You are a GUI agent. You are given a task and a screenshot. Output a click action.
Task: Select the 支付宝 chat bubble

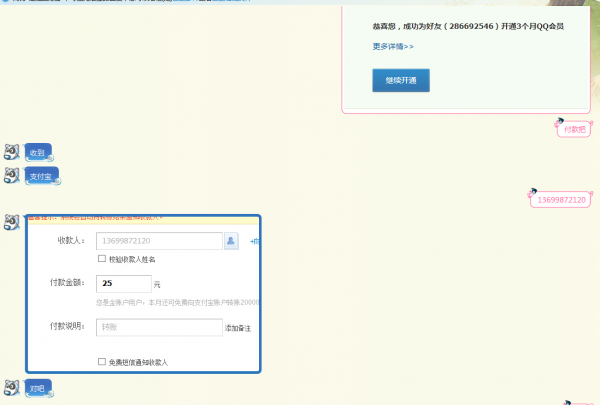coord(42,176)
